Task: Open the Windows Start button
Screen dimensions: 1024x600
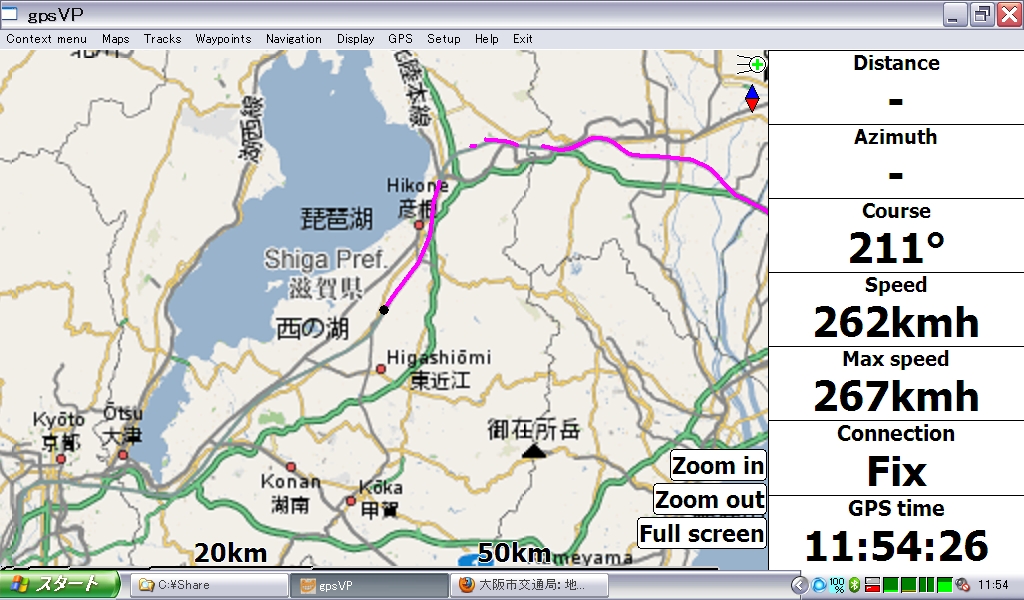Action: pos(58,584)
